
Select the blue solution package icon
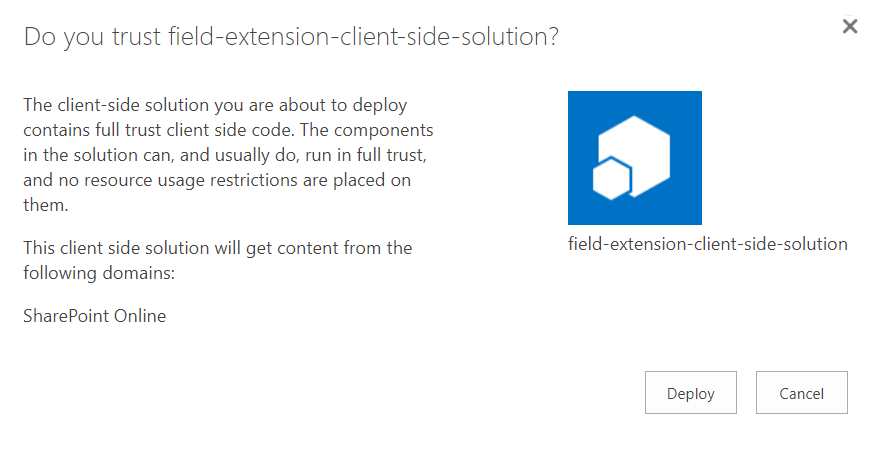pyautogui.click(x=635, y=158)
